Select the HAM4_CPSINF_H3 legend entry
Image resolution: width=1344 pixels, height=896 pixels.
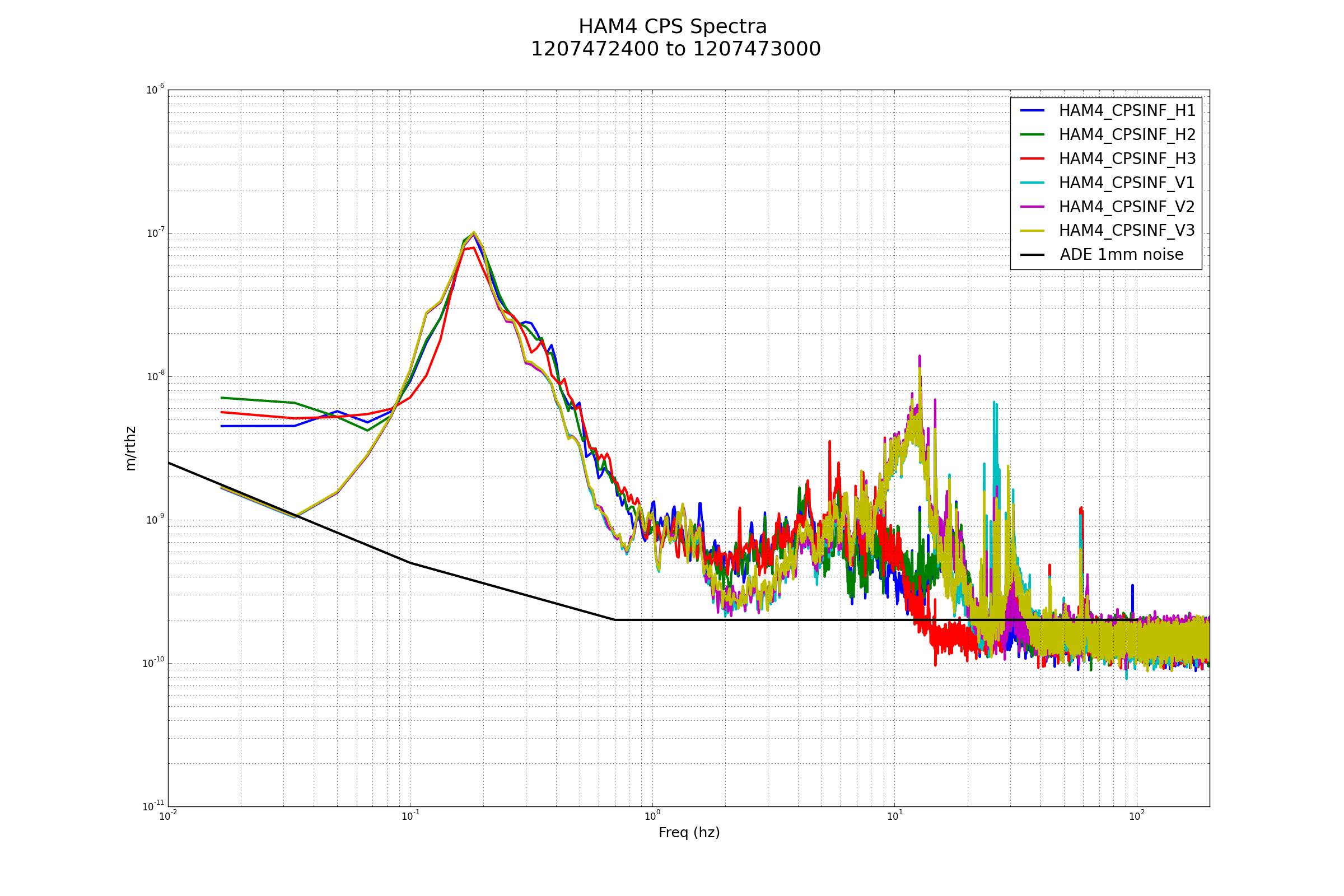[x=1127, y=159]
